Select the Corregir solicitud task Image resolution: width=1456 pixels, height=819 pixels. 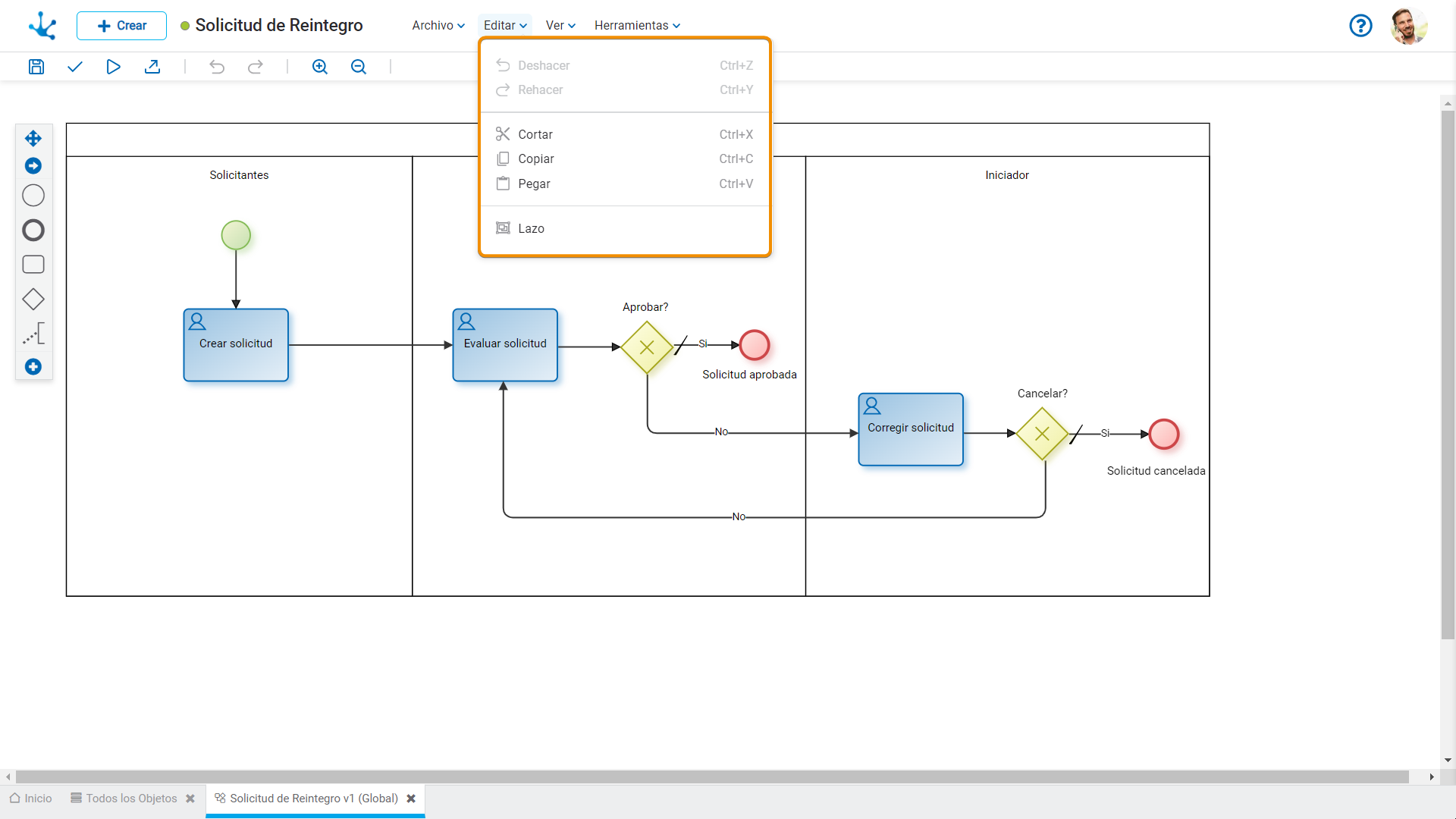point(911,429)
